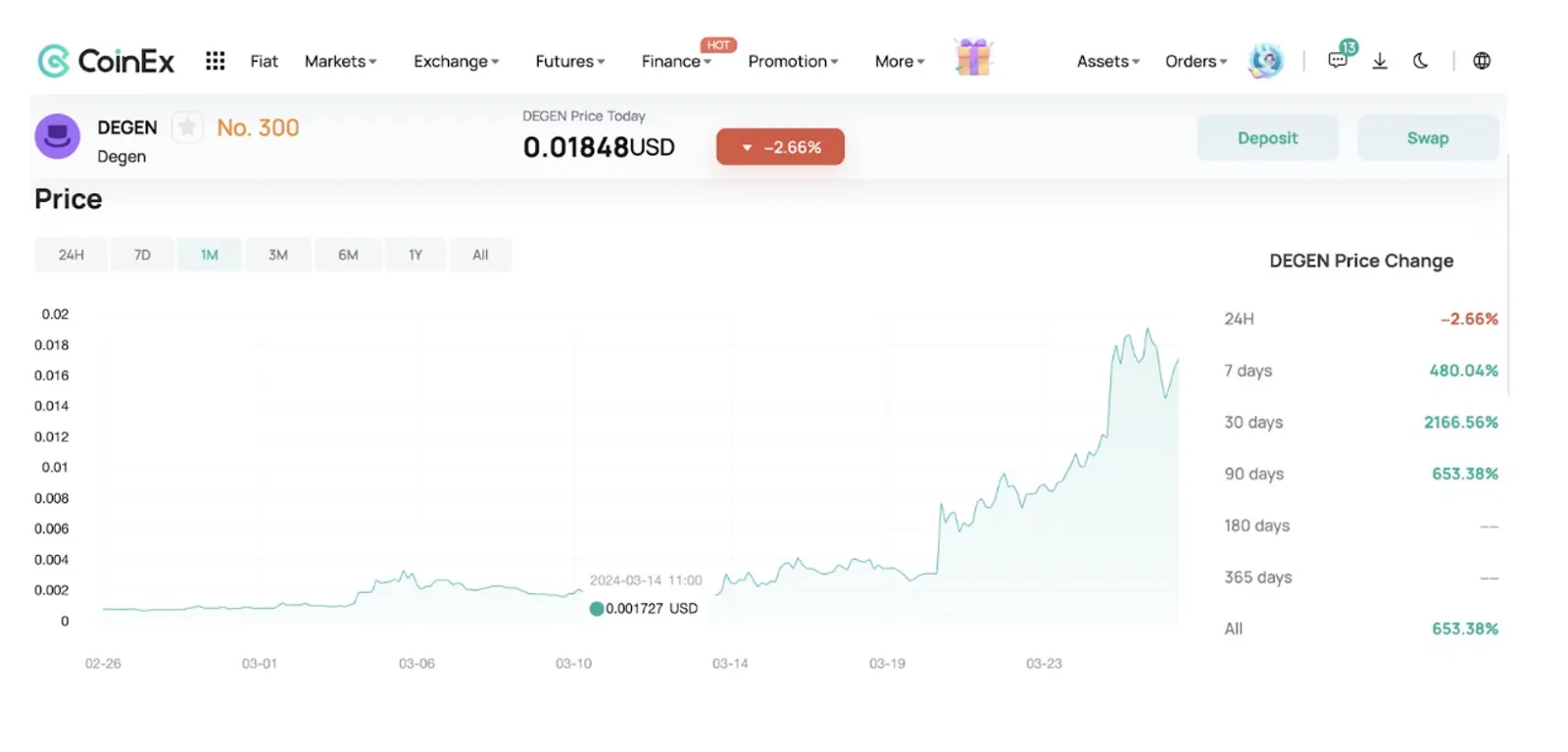Click the 365 days row label
This screenshot has height=752, width=1568.
pos(1257,577)
